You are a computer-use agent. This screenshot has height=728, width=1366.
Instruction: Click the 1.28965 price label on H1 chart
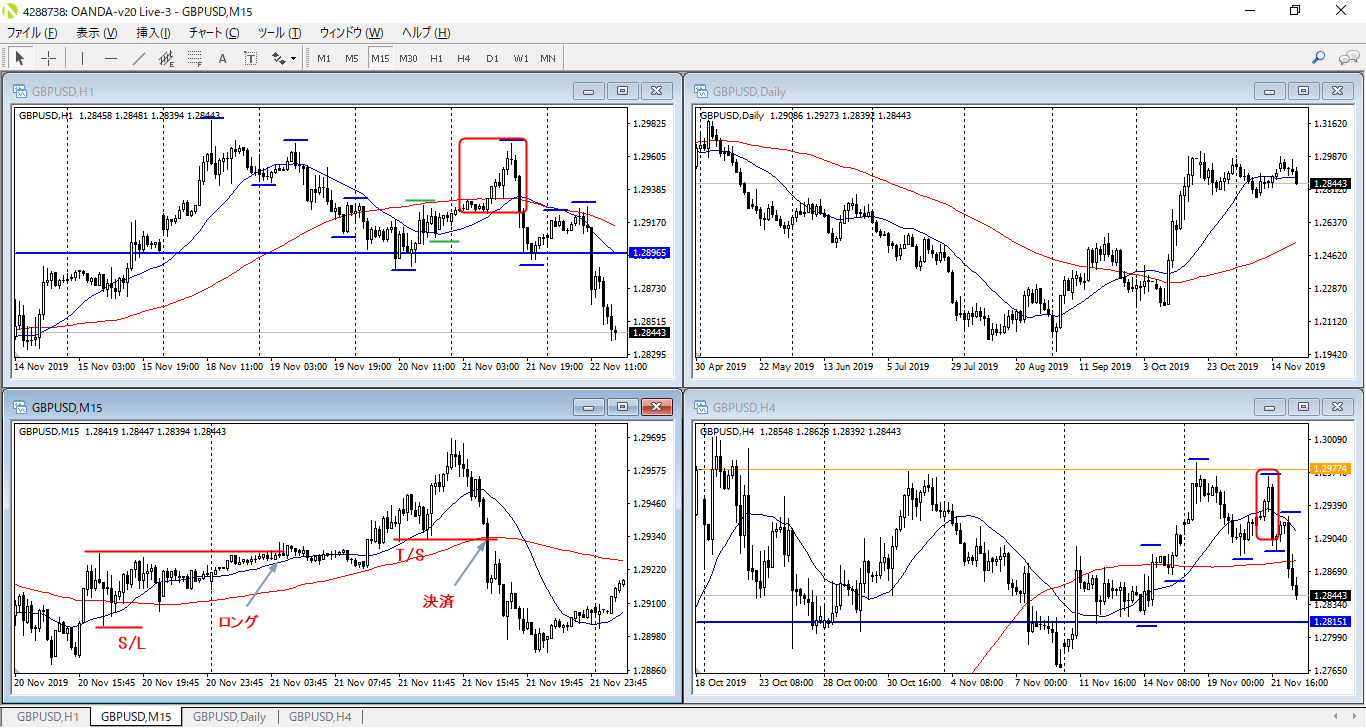650,253
